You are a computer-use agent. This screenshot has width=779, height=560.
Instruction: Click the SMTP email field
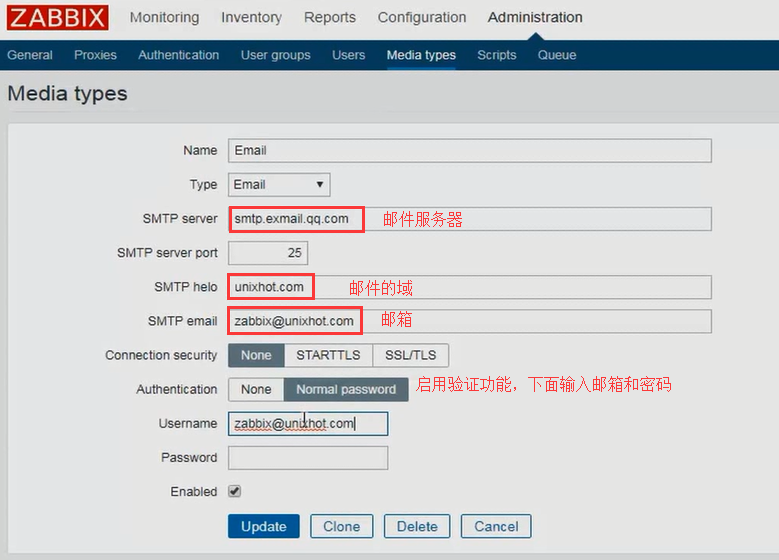pos(469,321)
